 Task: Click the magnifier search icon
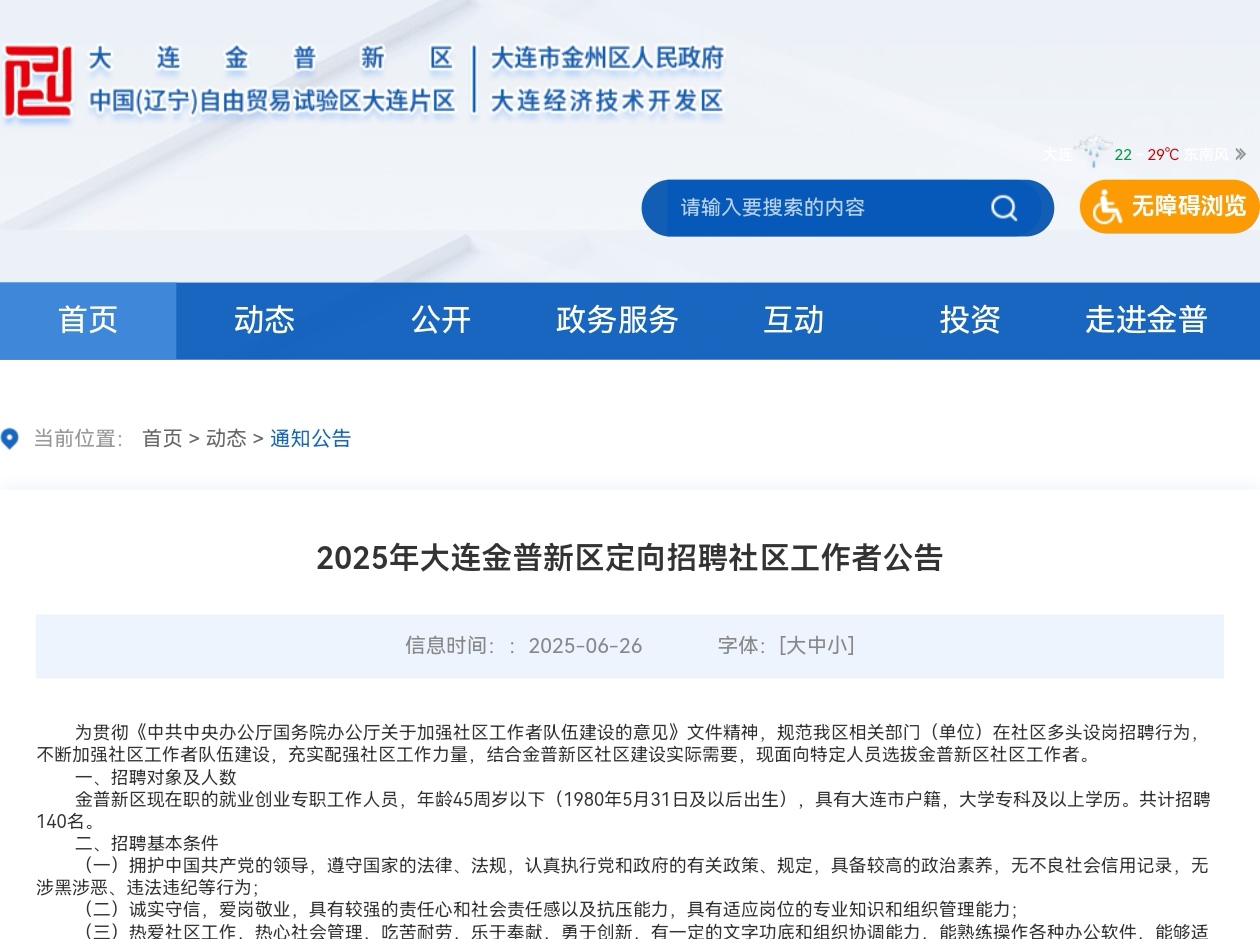point(1004,208)
